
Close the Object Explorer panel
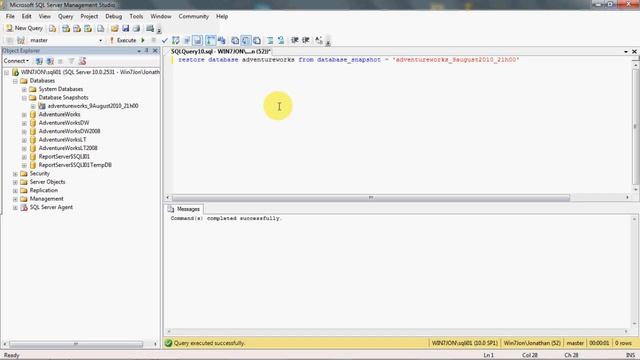[x=155, y=51]
